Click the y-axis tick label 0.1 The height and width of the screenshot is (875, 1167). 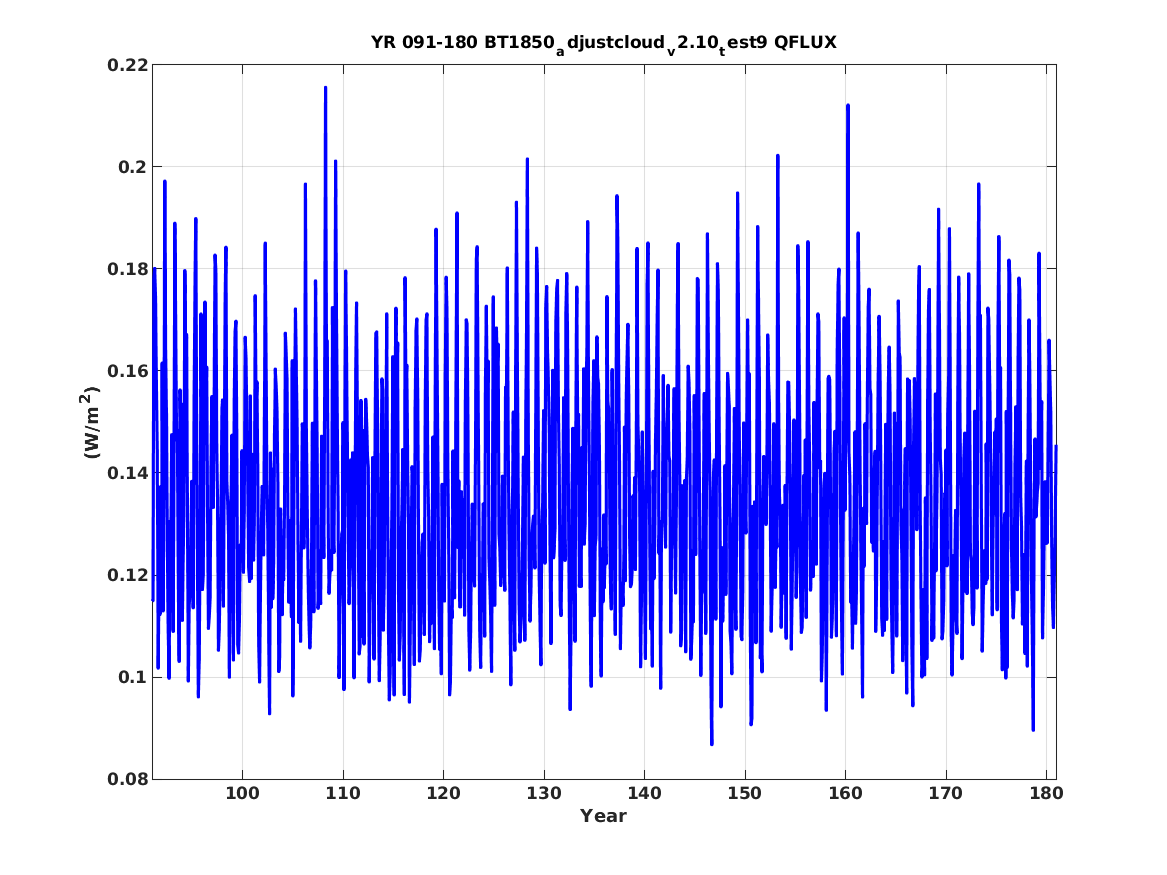132,677
